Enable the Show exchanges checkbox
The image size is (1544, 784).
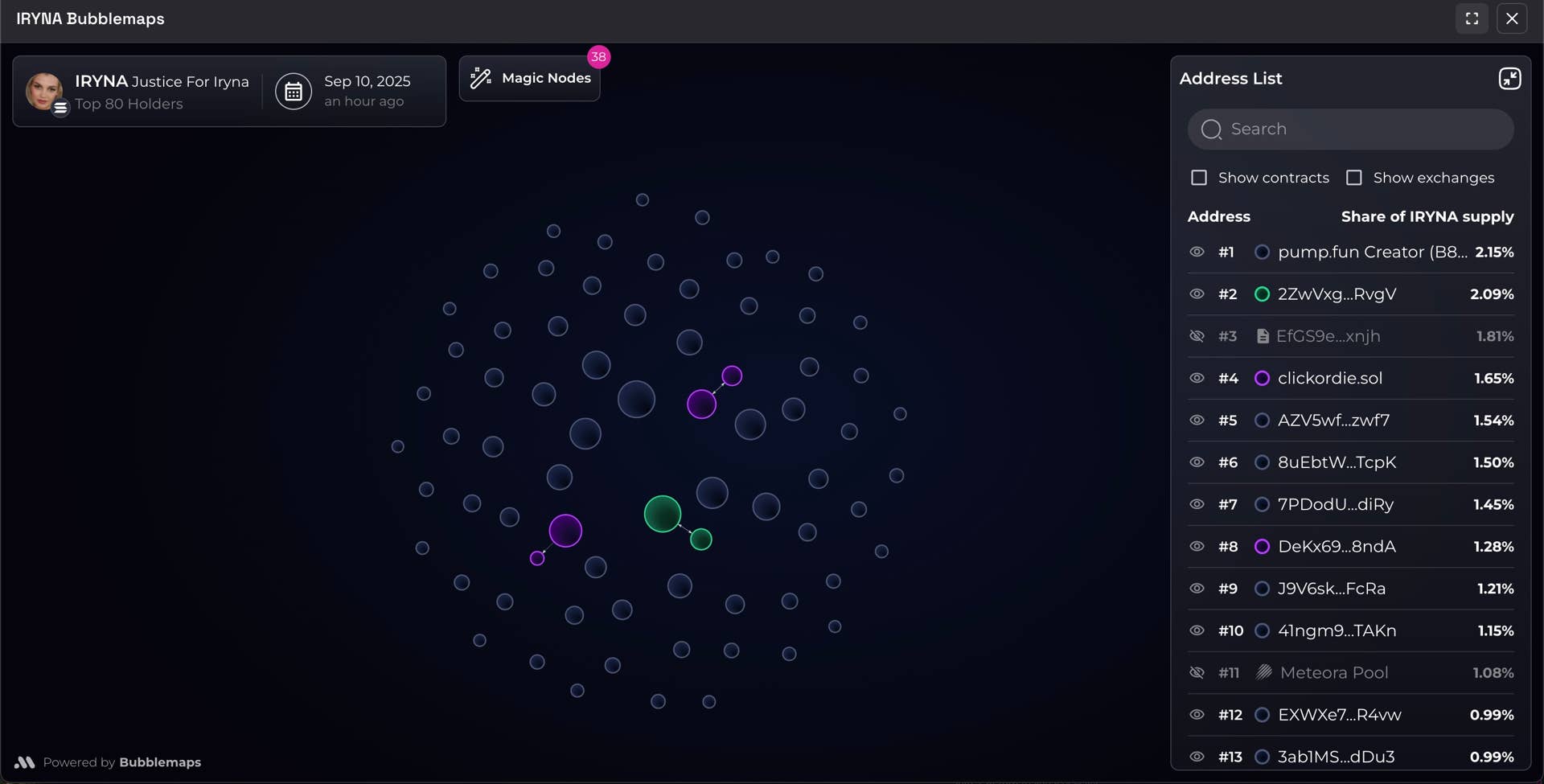(1354, 178)
